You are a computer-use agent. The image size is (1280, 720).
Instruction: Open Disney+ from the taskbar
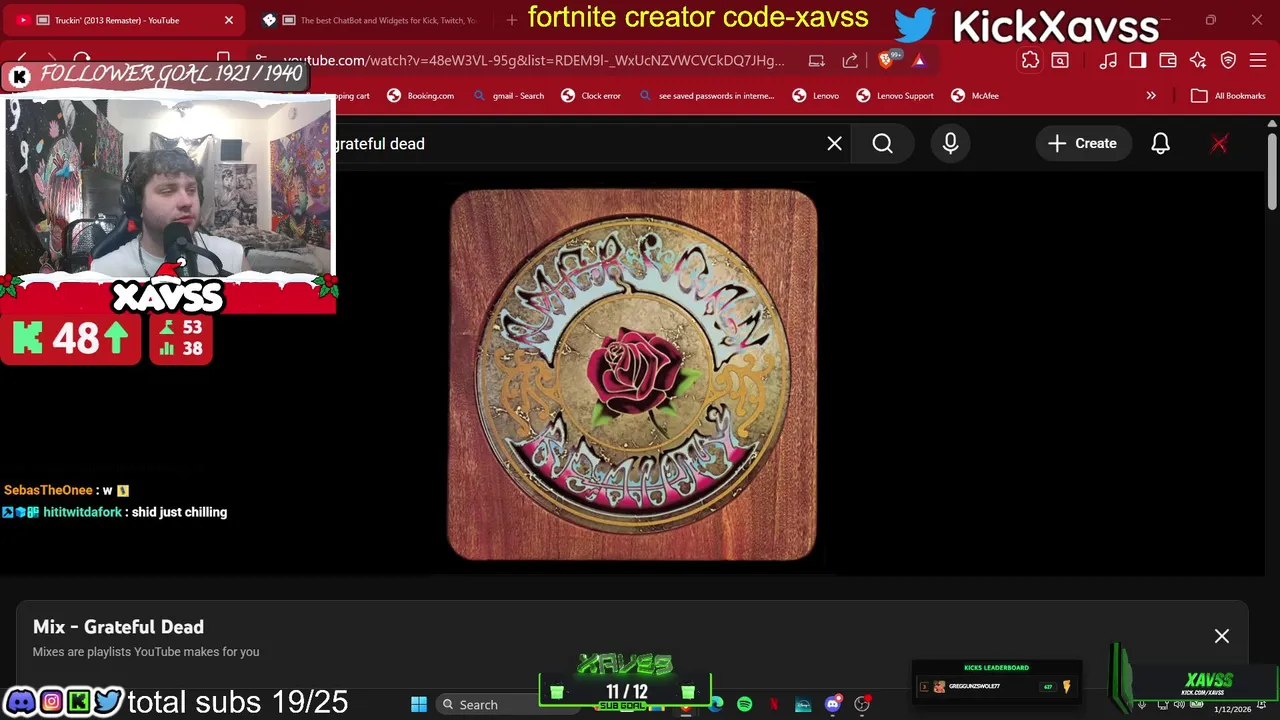point(803,705)
